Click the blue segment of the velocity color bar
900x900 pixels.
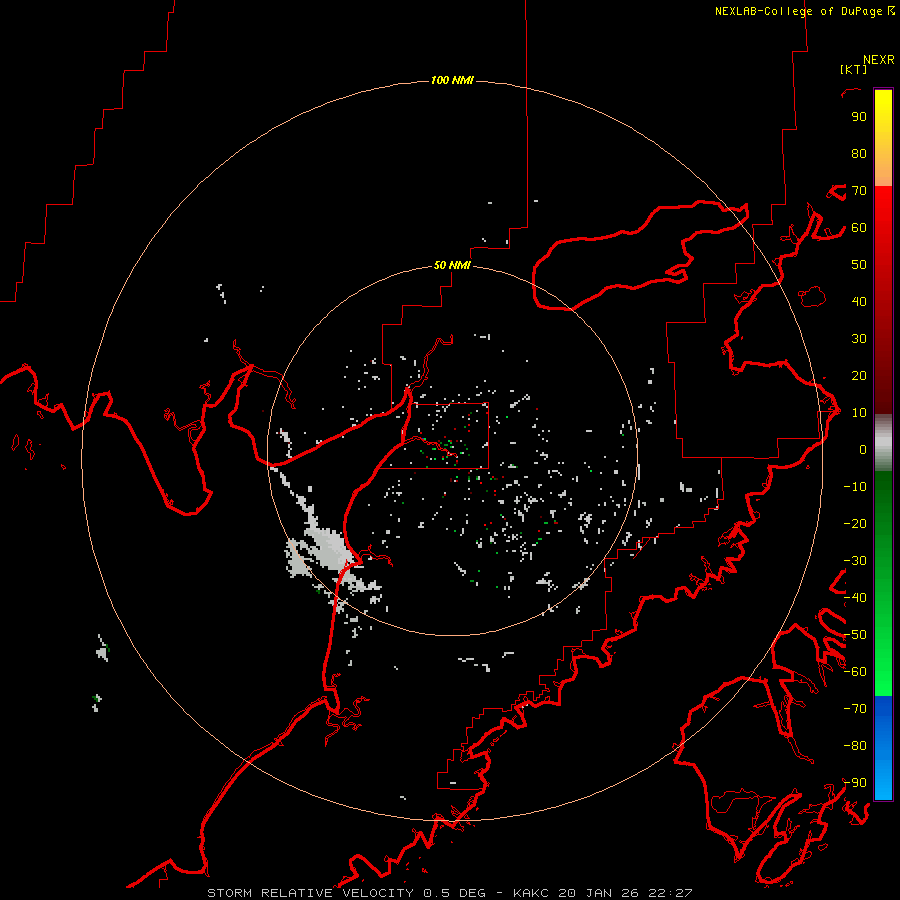click(x=883, y=748)
